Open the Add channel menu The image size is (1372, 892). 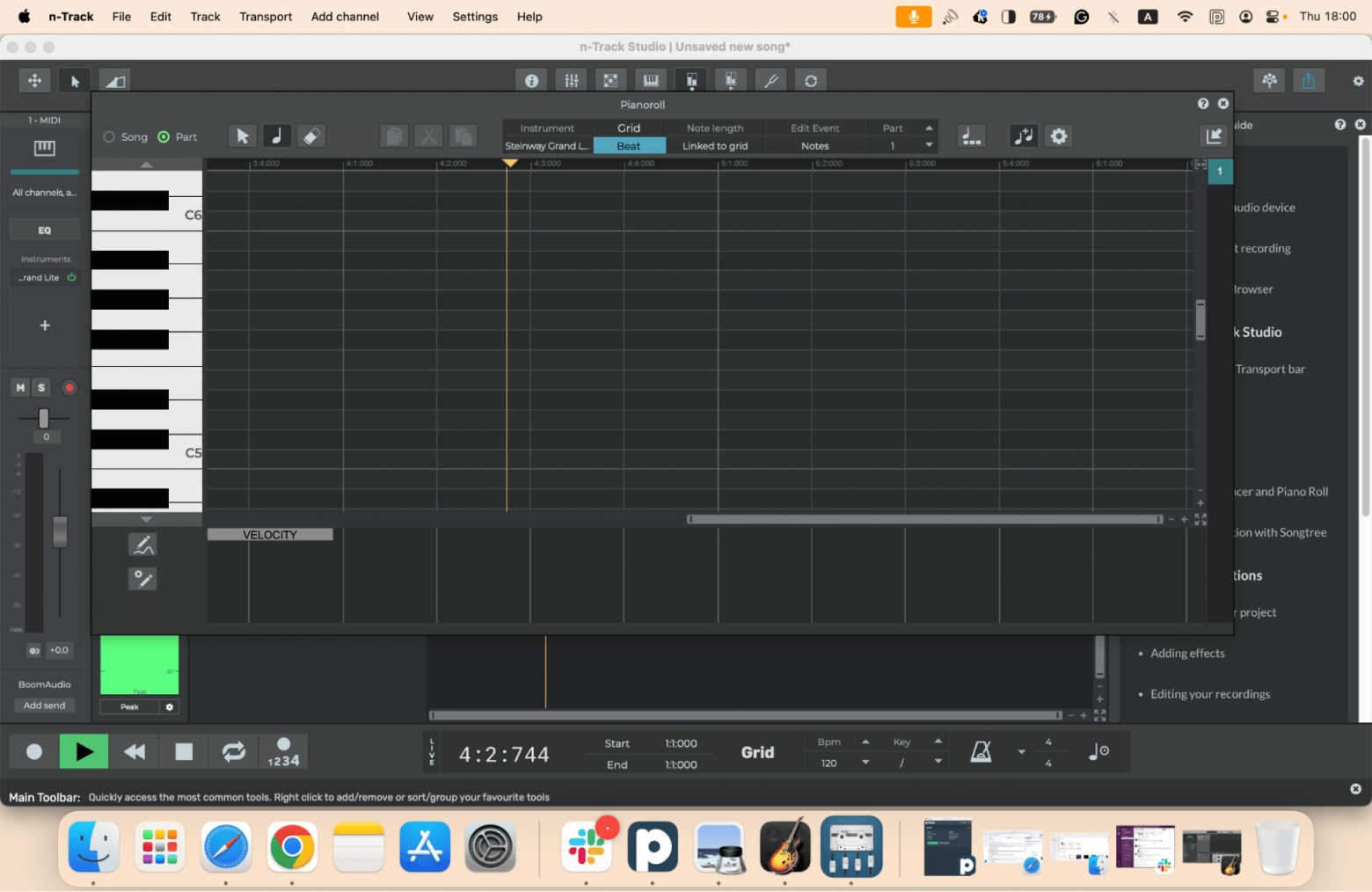(x=345, y=17)
